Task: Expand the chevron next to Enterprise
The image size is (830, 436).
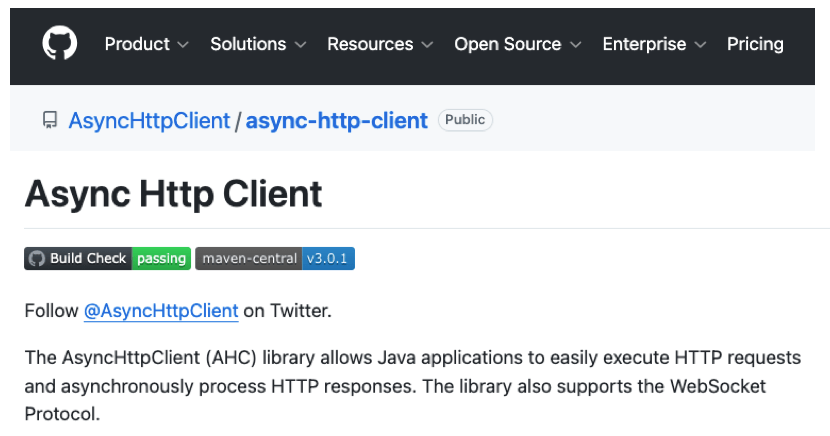Action: pyautogui.click(x=700, y=45)
